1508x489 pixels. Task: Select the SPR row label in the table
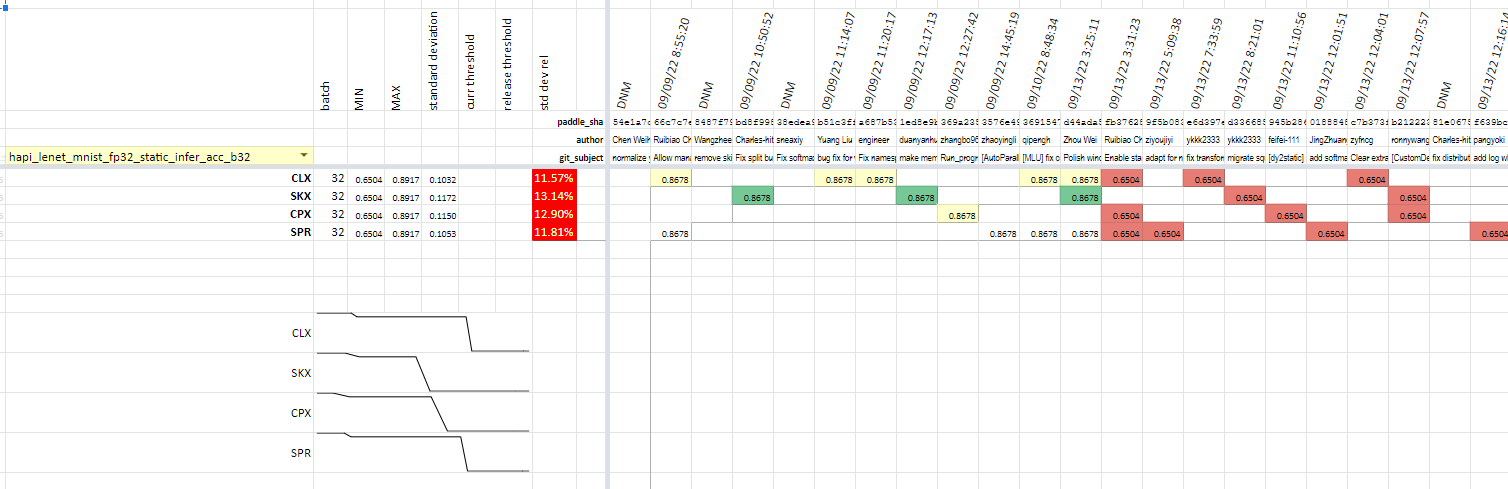299,233
